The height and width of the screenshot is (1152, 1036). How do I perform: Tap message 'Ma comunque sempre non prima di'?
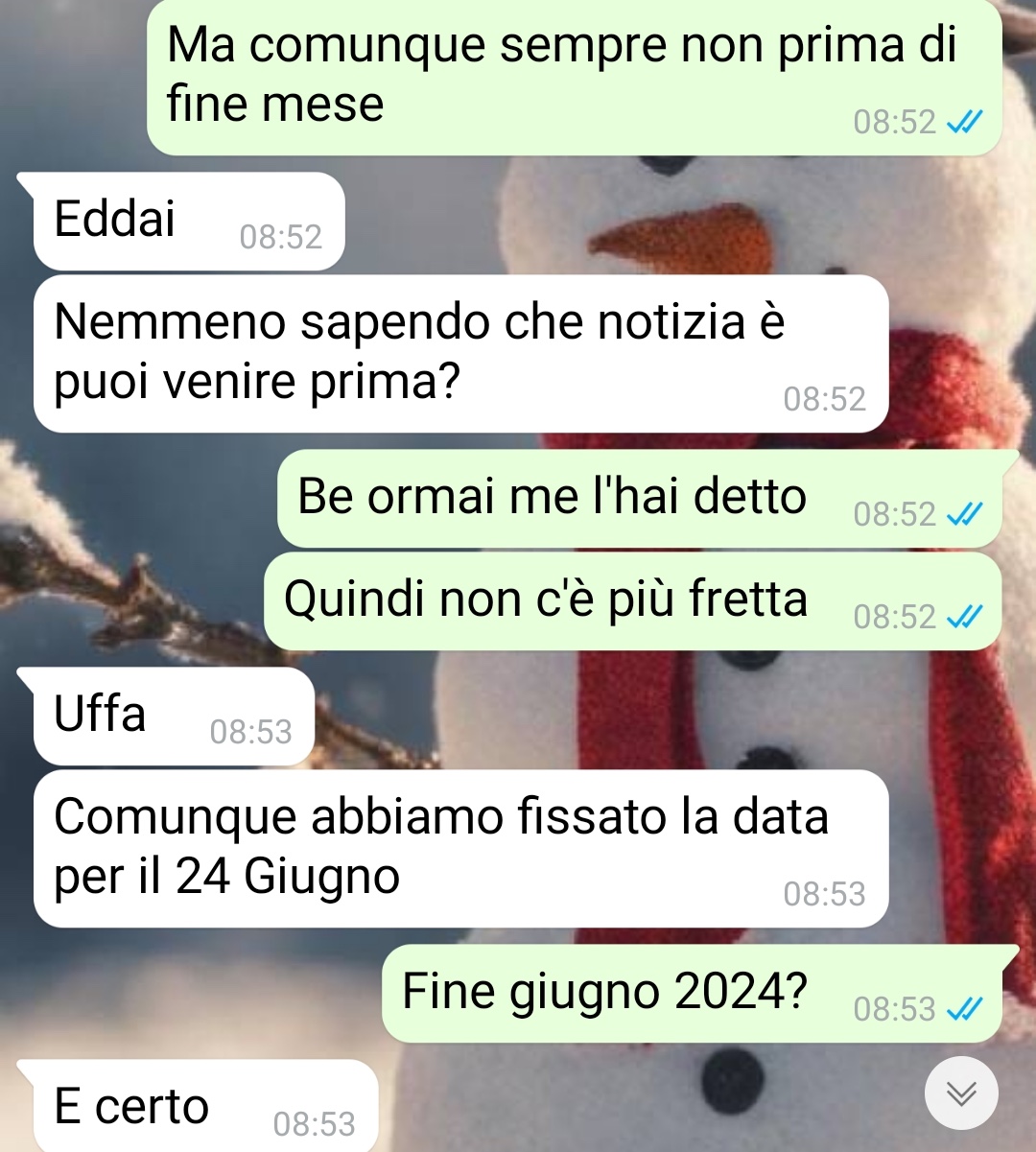click(574, 77)
